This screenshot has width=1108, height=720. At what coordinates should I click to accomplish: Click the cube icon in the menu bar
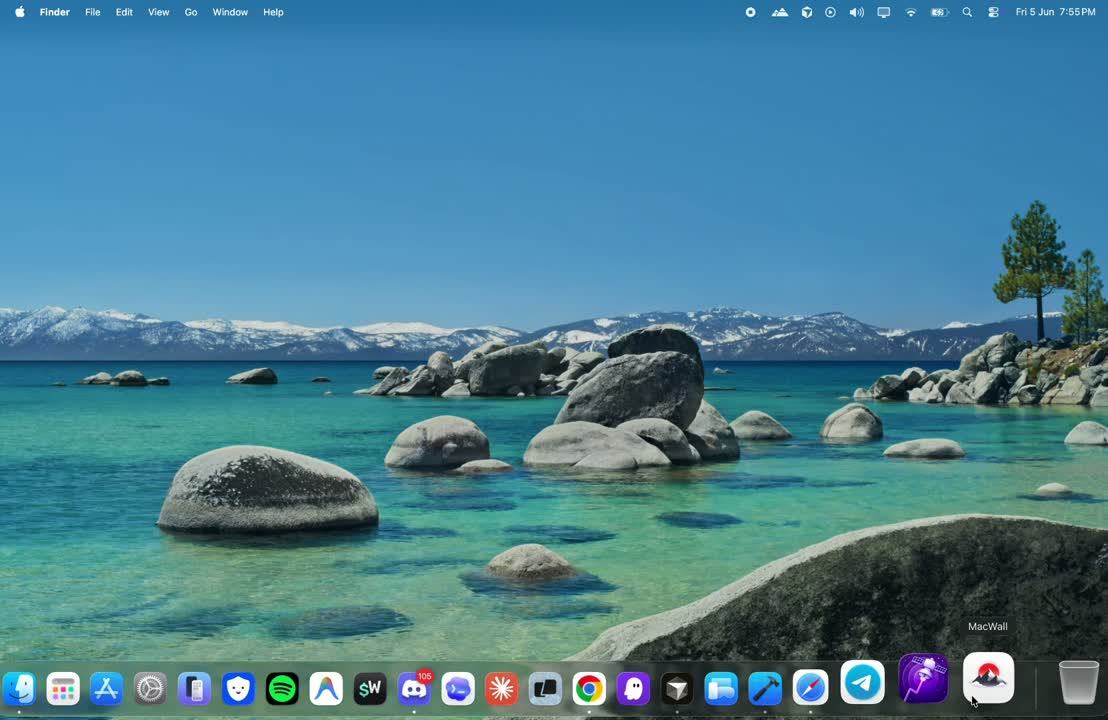click(806, 12)
